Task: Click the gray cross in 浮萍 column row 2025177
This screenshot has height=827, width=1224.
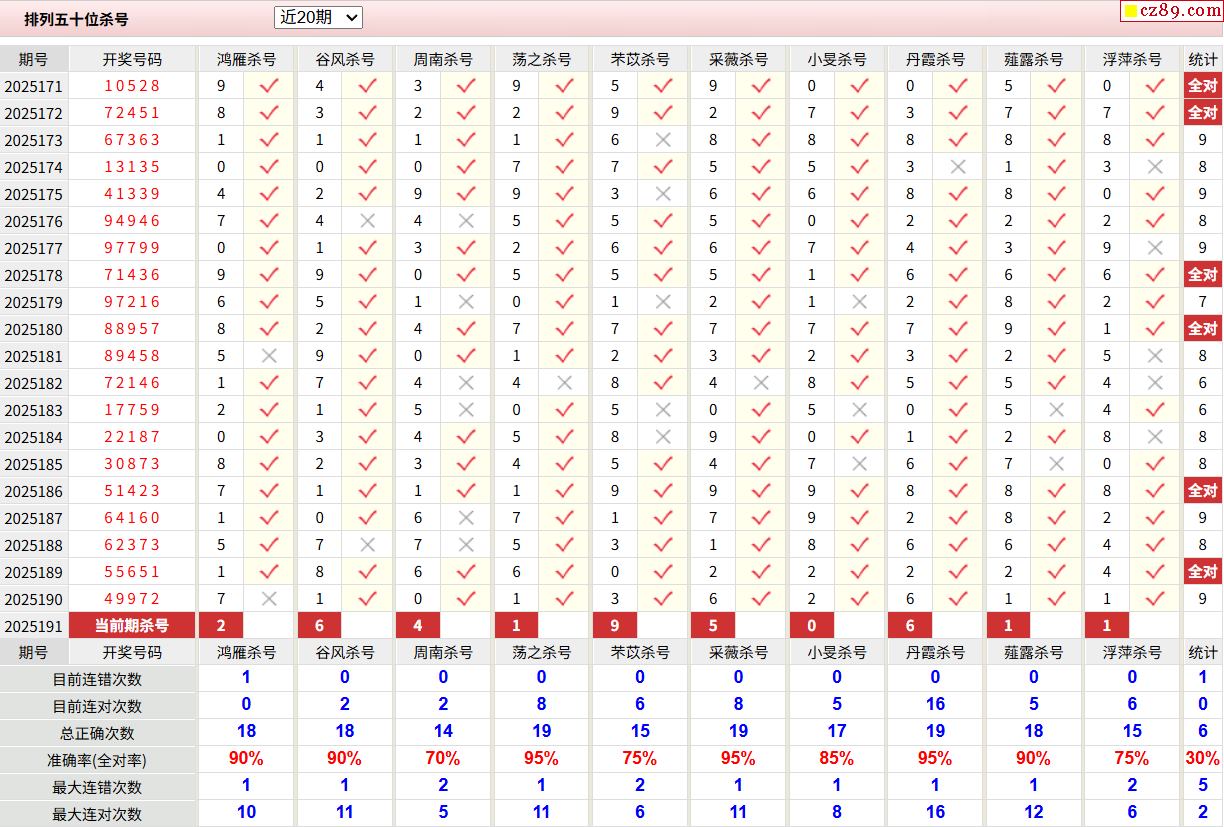Action: [x=1155, y=248]
